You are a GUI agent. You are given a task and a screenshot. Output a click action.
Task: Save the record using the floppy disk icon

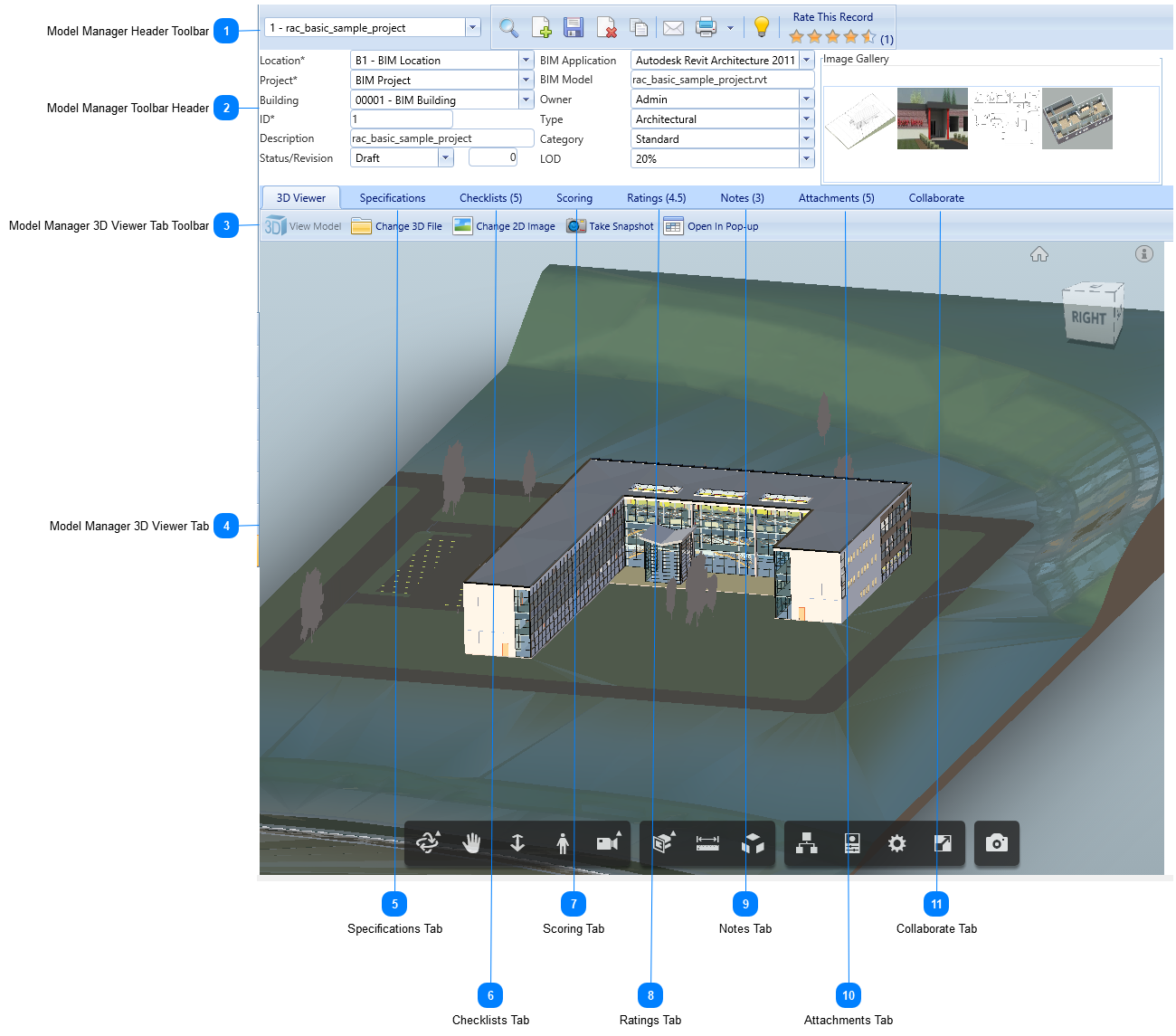point(574,28)
